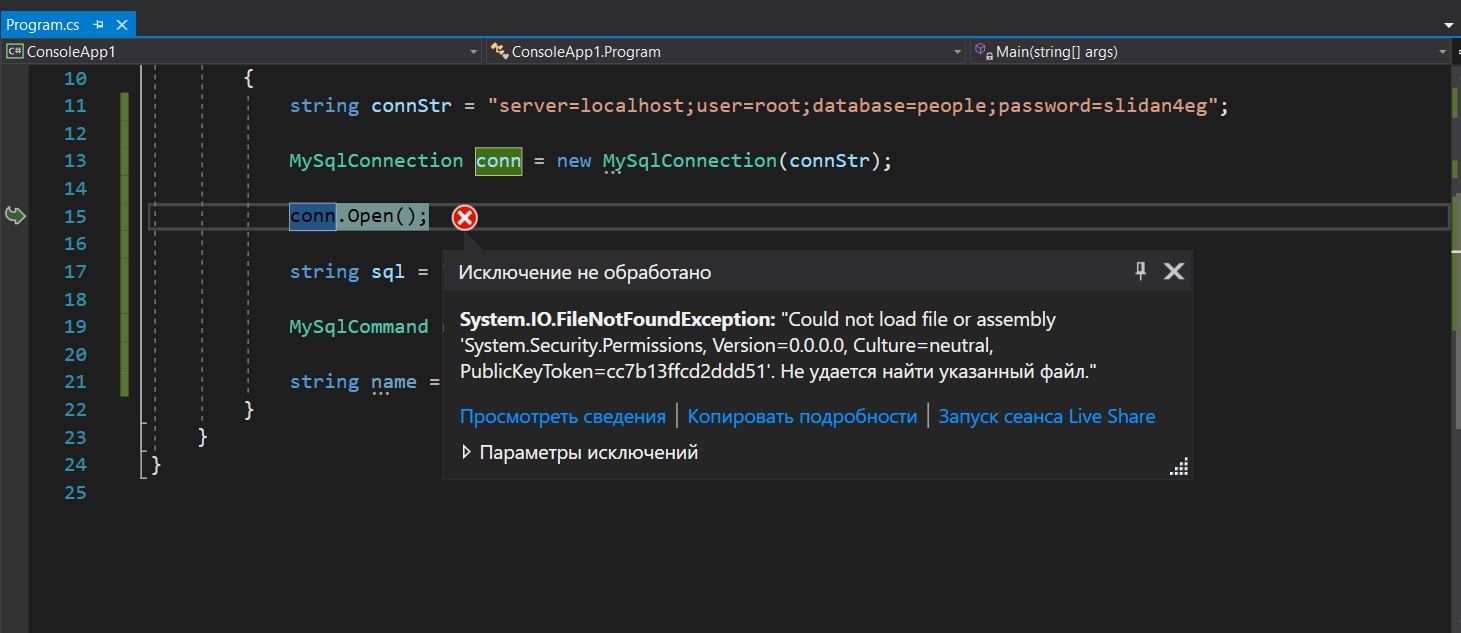Start Запуск сеанса Live Share

(x=1047, y=417)
